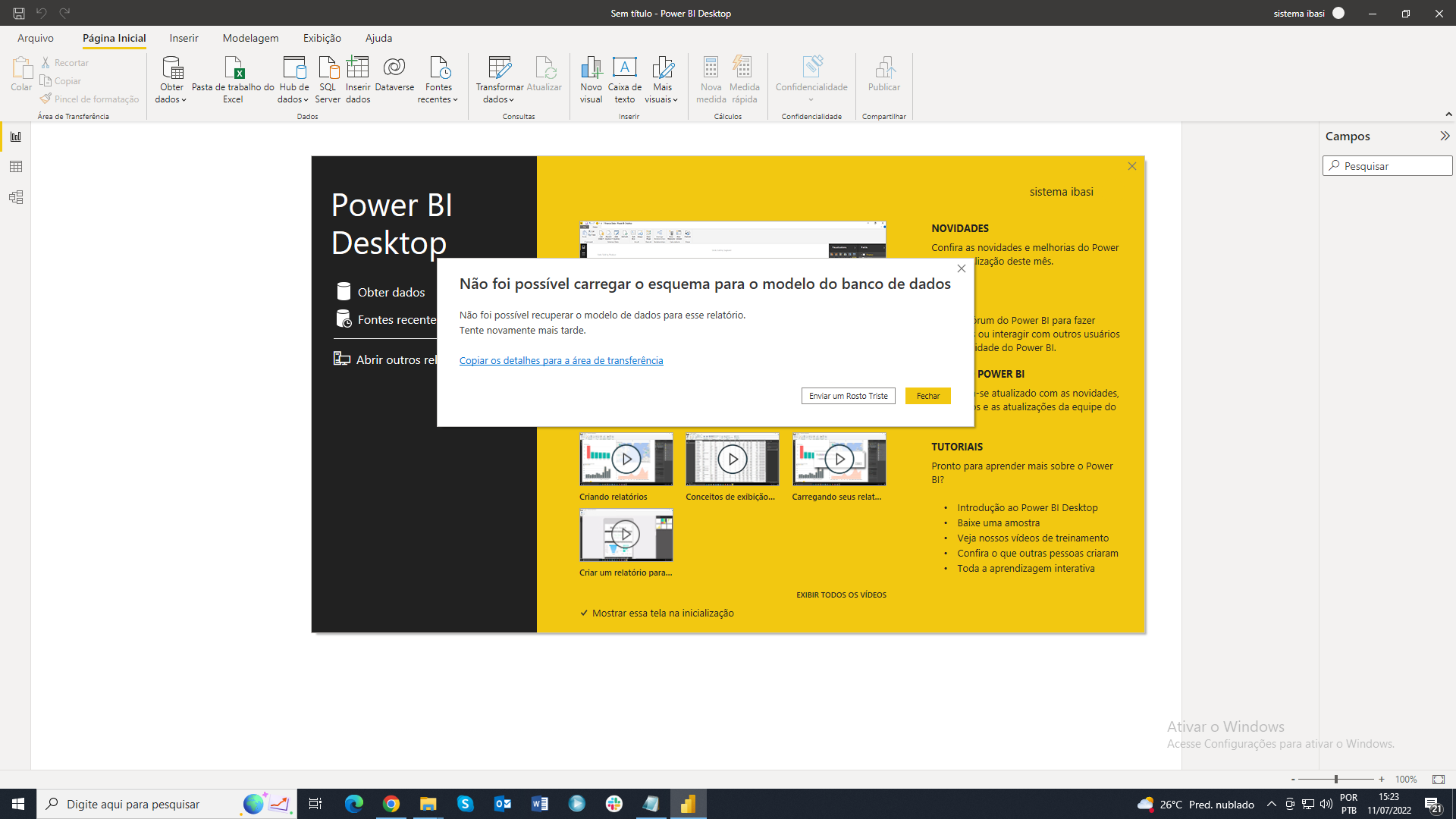
Task: Click Copiar in clipboard group
Action: [61, 80]
